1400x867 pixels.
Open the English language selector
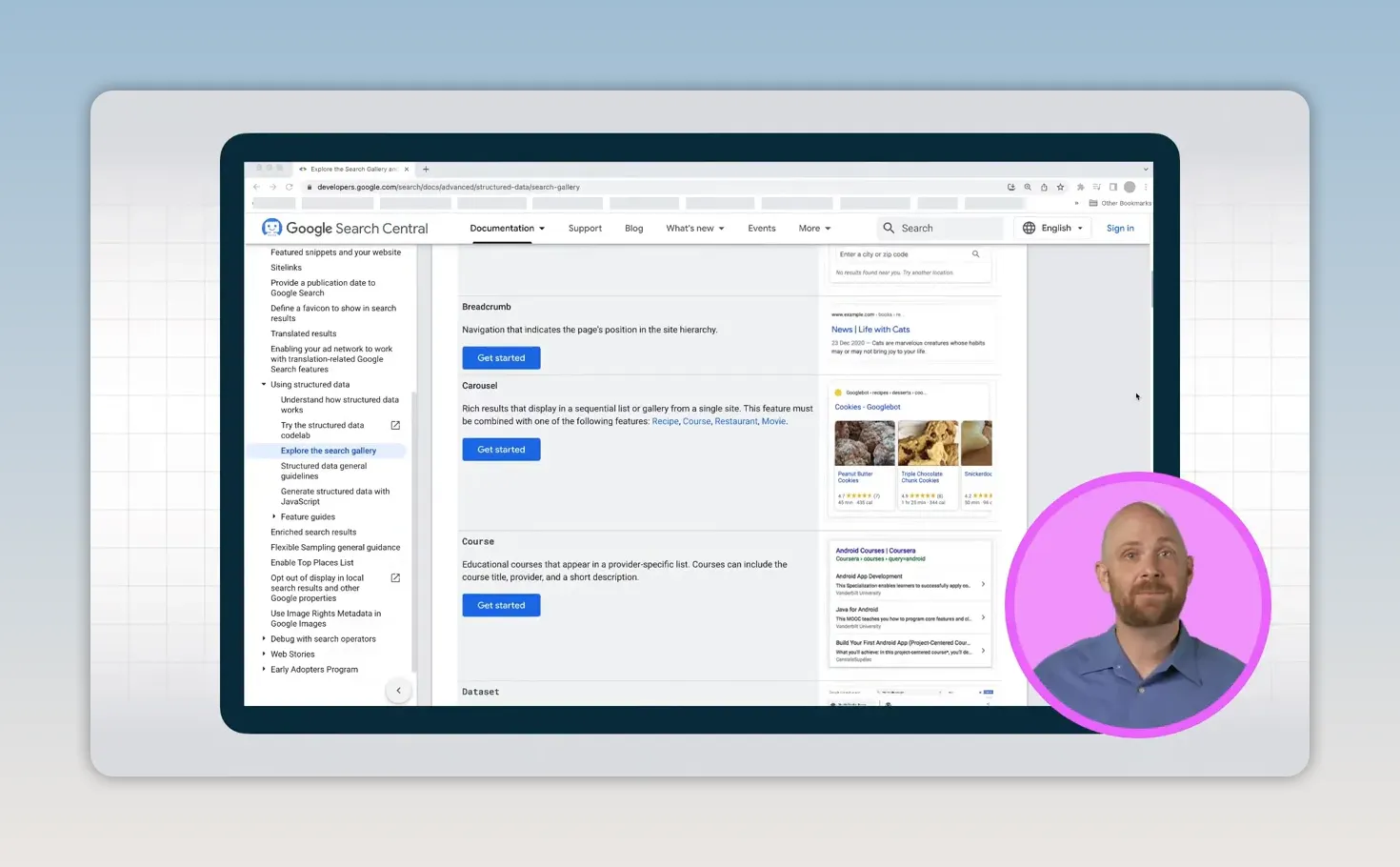[1052, 229]
